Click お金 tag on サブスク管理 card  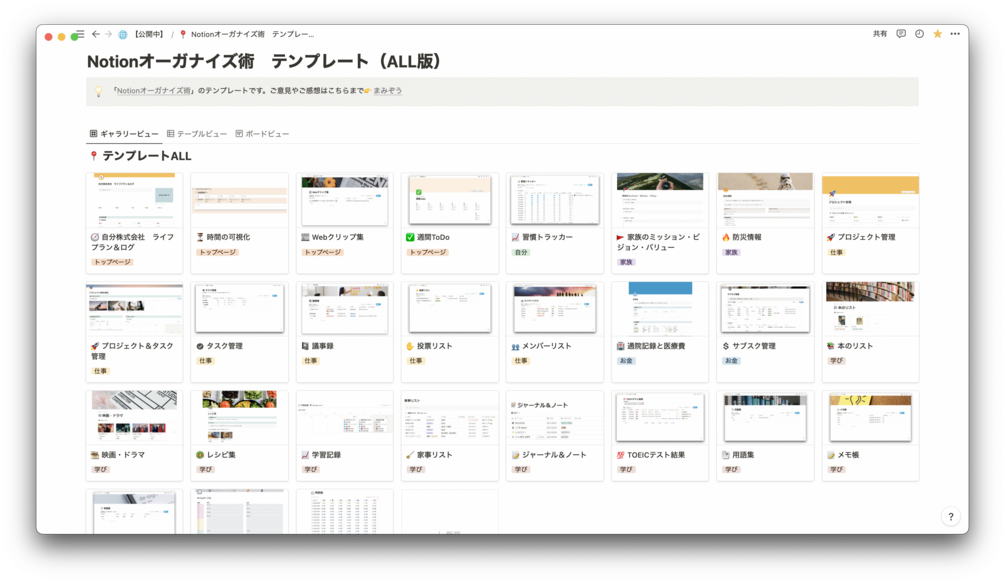[x=731, y=361]
